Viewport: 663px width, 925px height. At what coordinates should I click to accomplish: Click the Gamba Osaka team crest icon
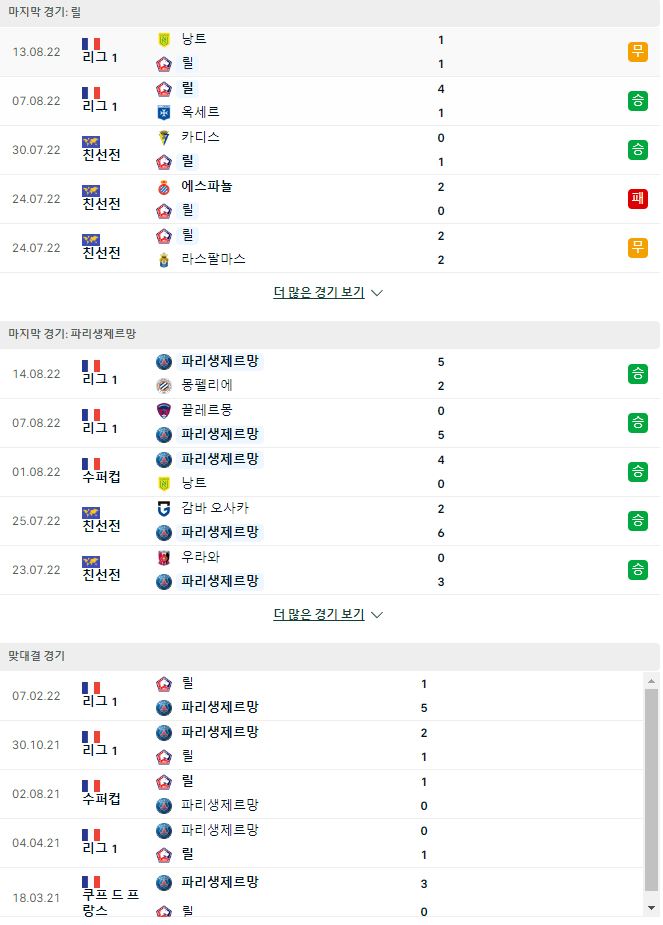(x=164, y=509)
